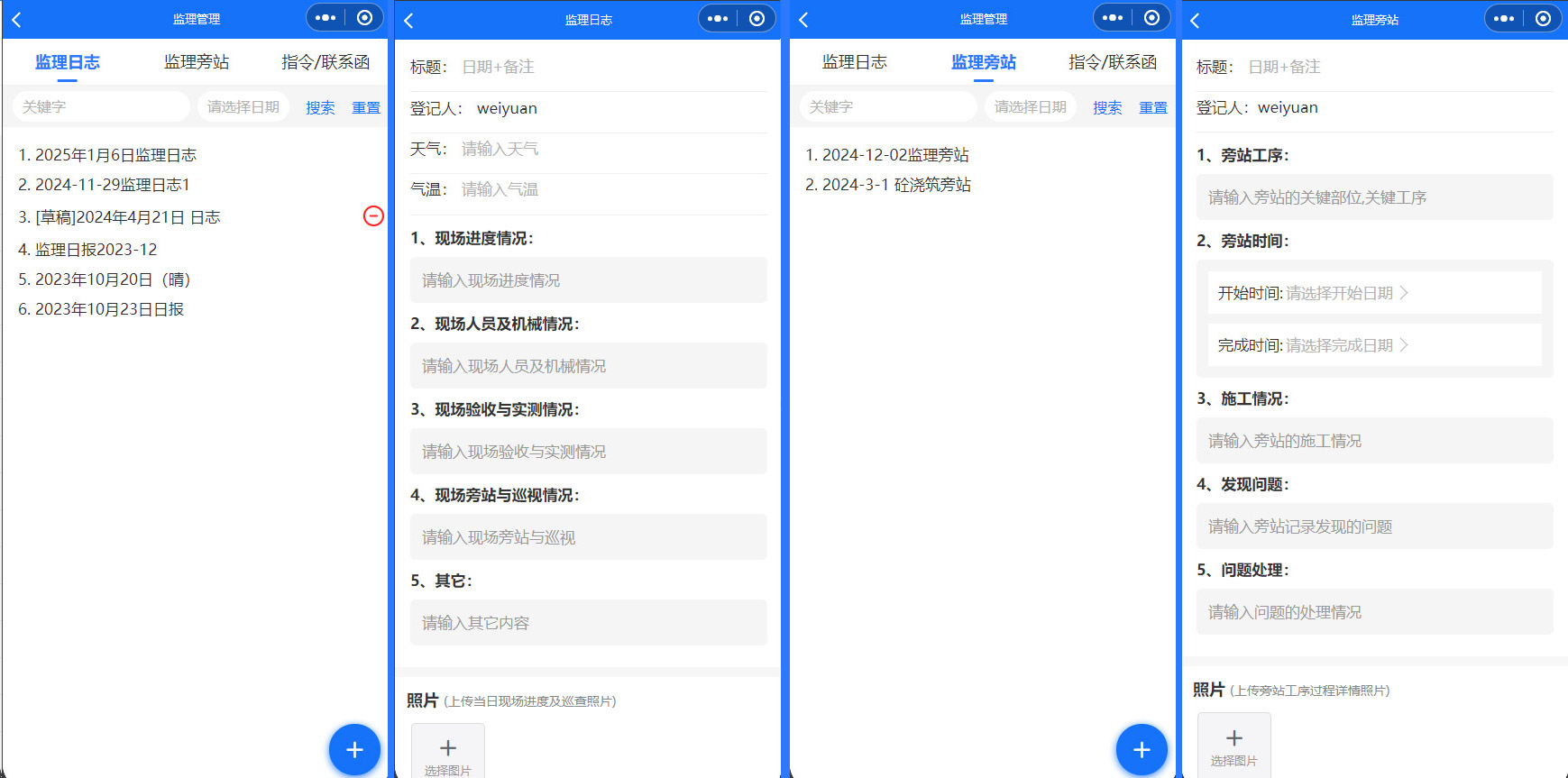
Task: Open date picker above 2024-12-02监理旁站 entry
Action: (x=1030, y=107)
